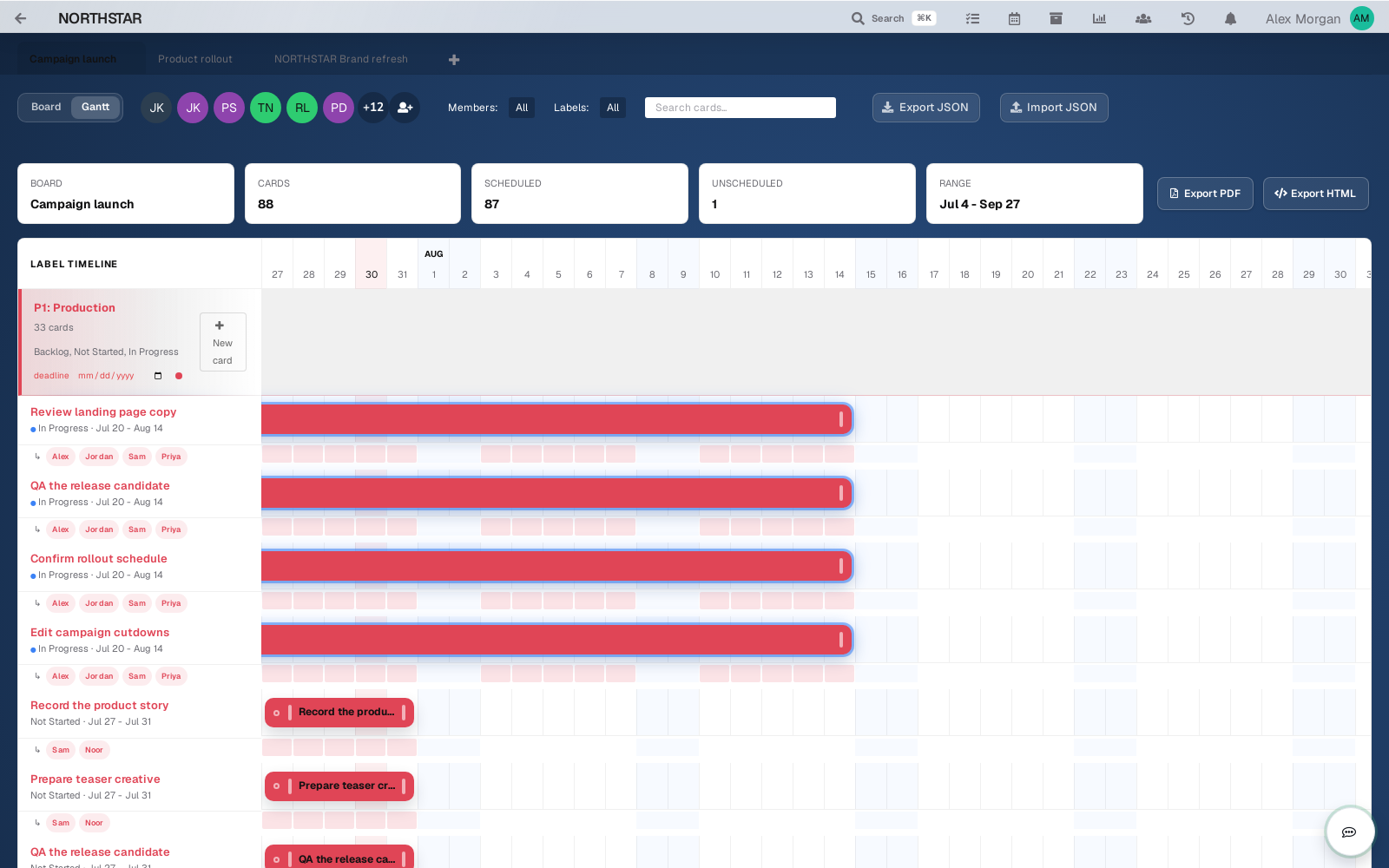Screen dimensions: 1389x868
Task: Open the NORTHSTAR Brand refresh tab
Action: point(341,59)
